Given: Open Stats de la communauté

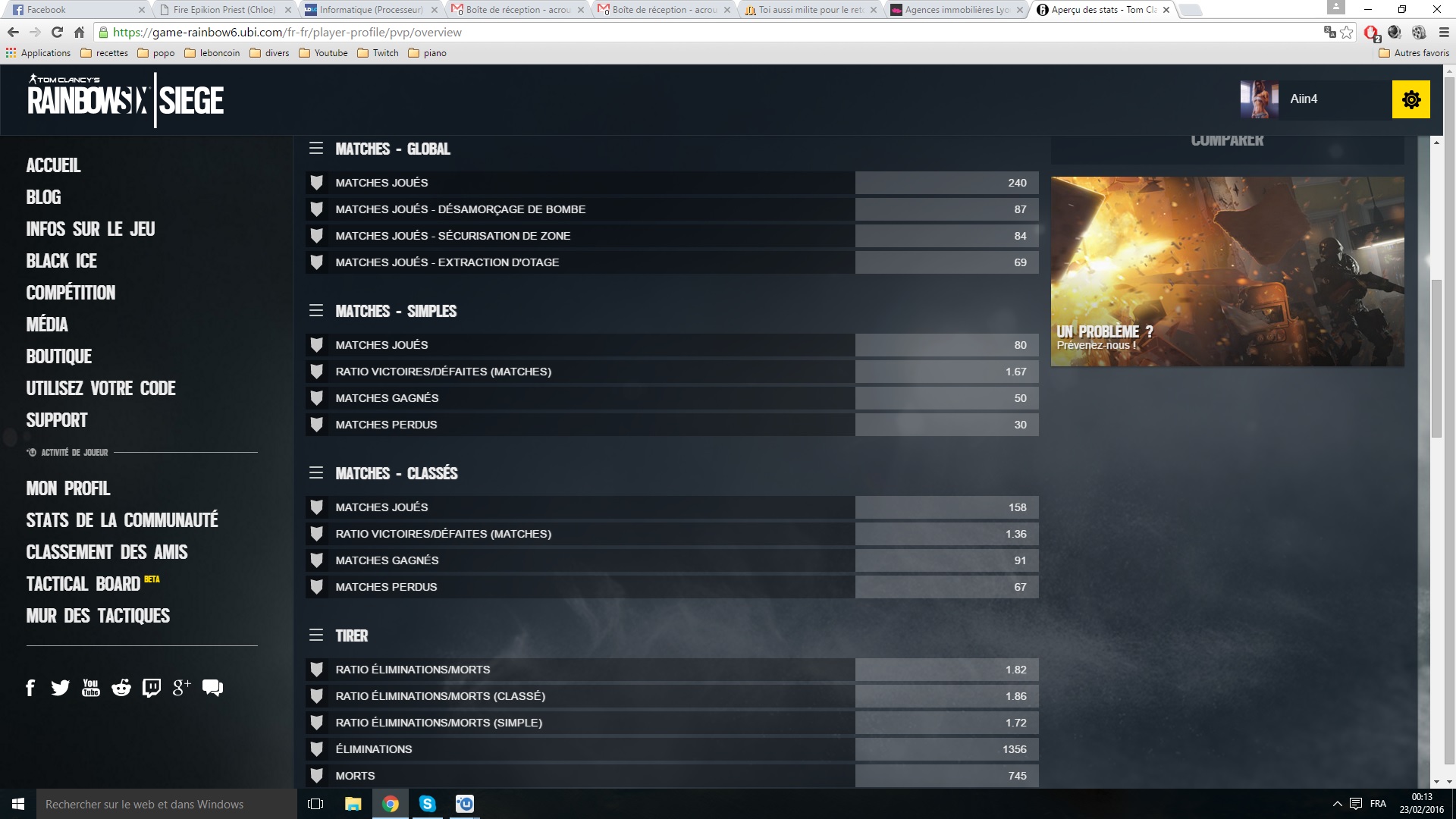Looking at the screenshot, I should tap(122, 520).
